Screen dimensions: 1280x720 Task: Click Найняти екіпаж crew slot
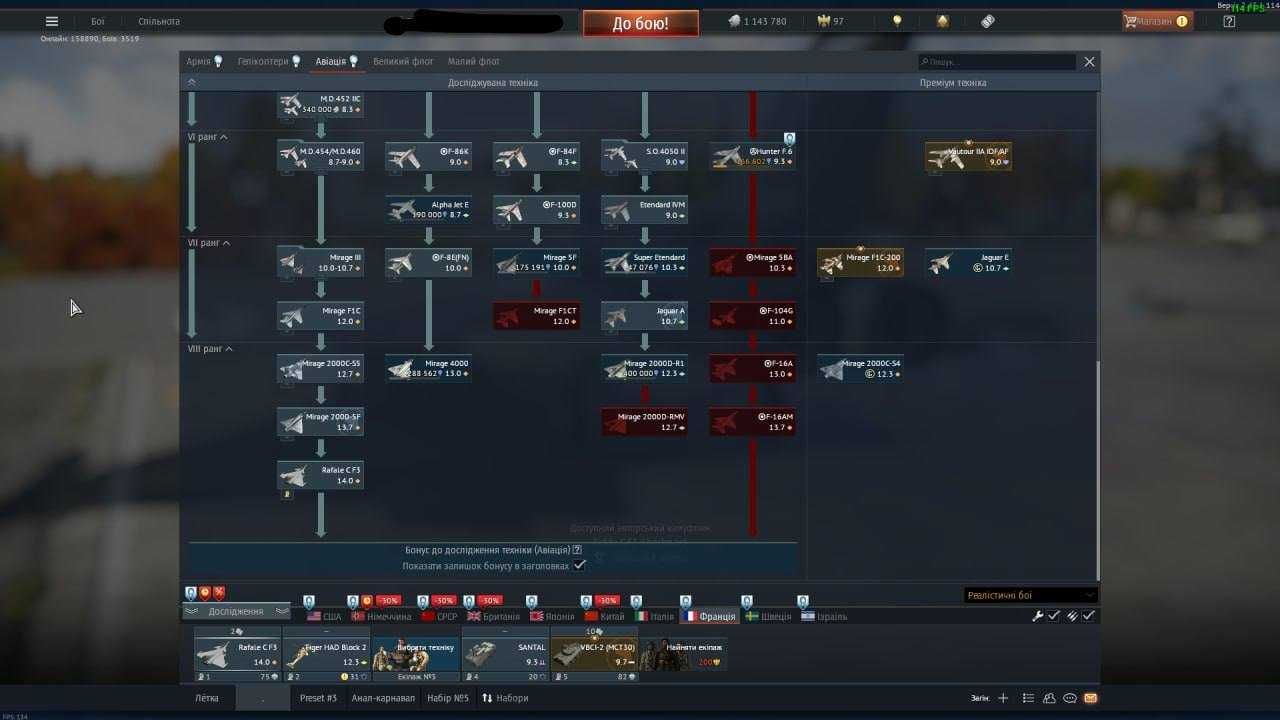(682, 655)
